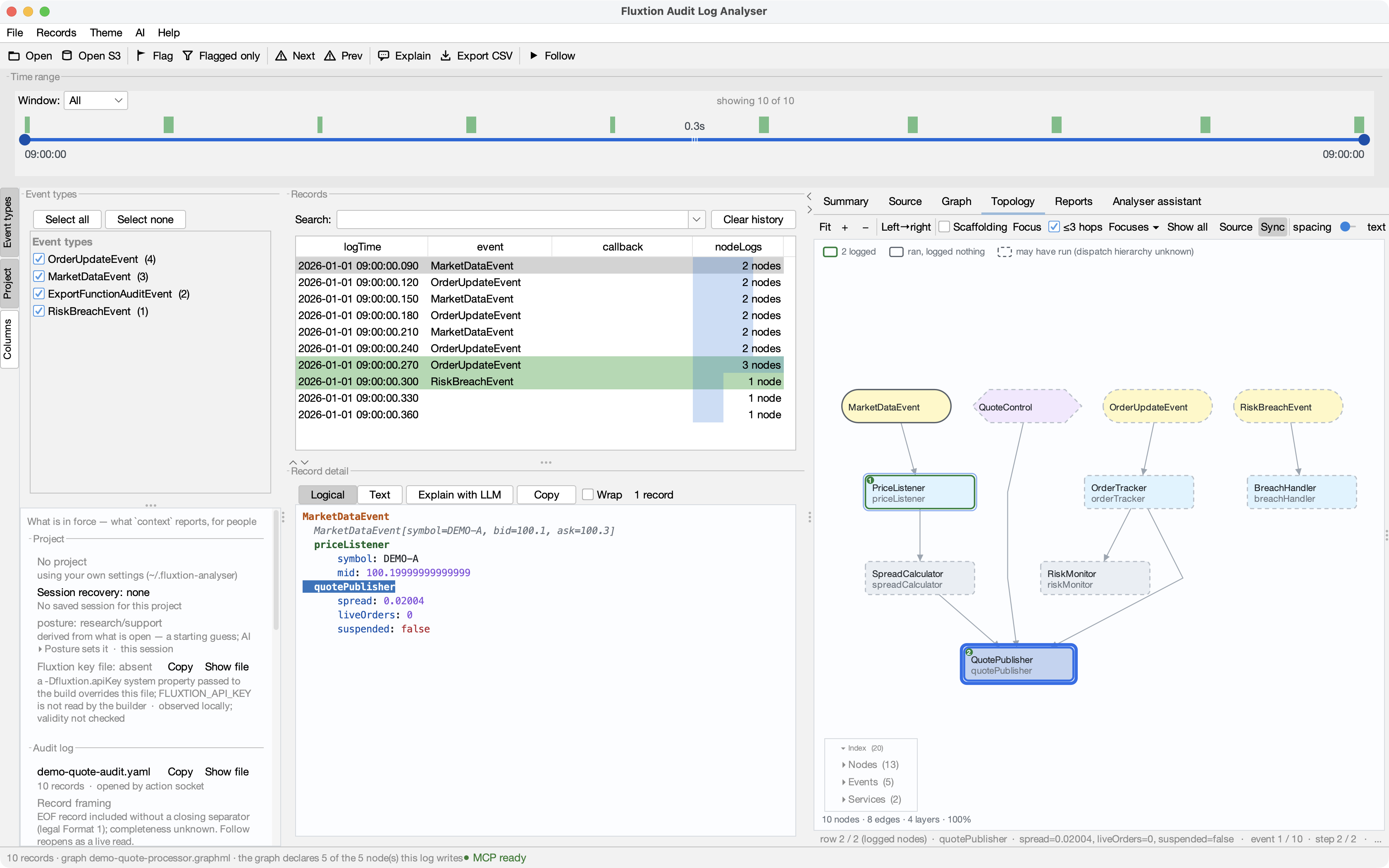Adjust the spacing slider knob
The image size is (1389, 868).
point(1345,227)
